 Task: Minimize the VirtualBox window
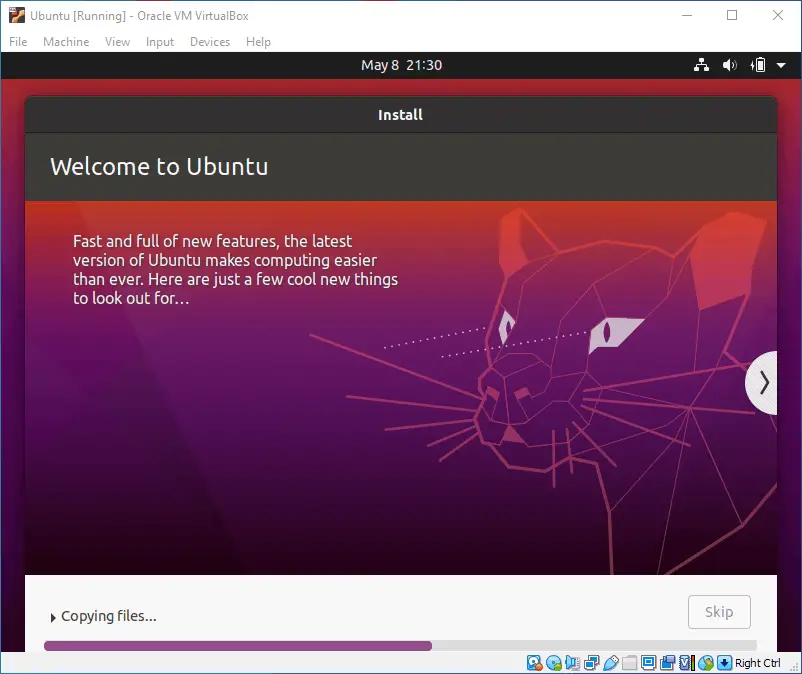click(x=687, y=15)
